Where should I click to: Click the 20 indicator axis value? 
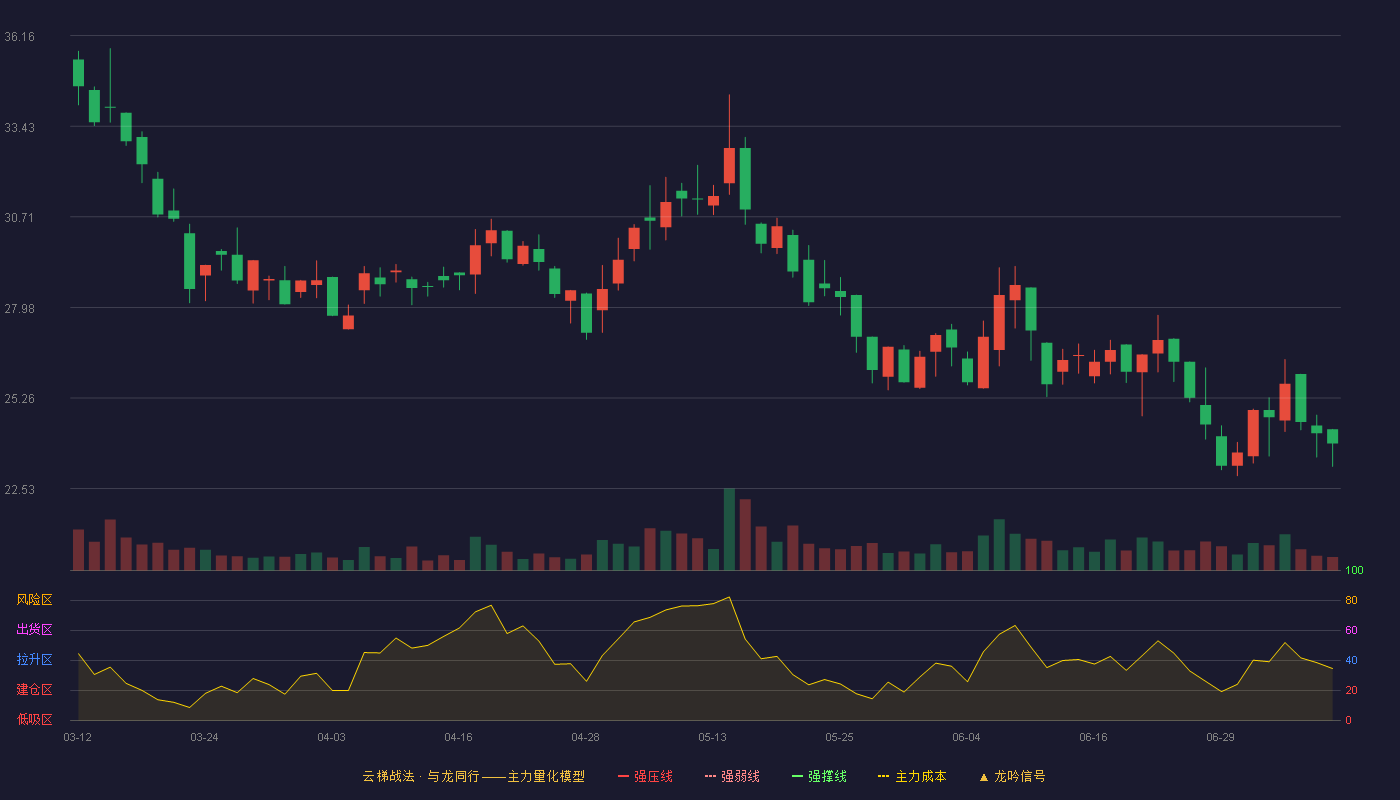(x=1351, y=690)
